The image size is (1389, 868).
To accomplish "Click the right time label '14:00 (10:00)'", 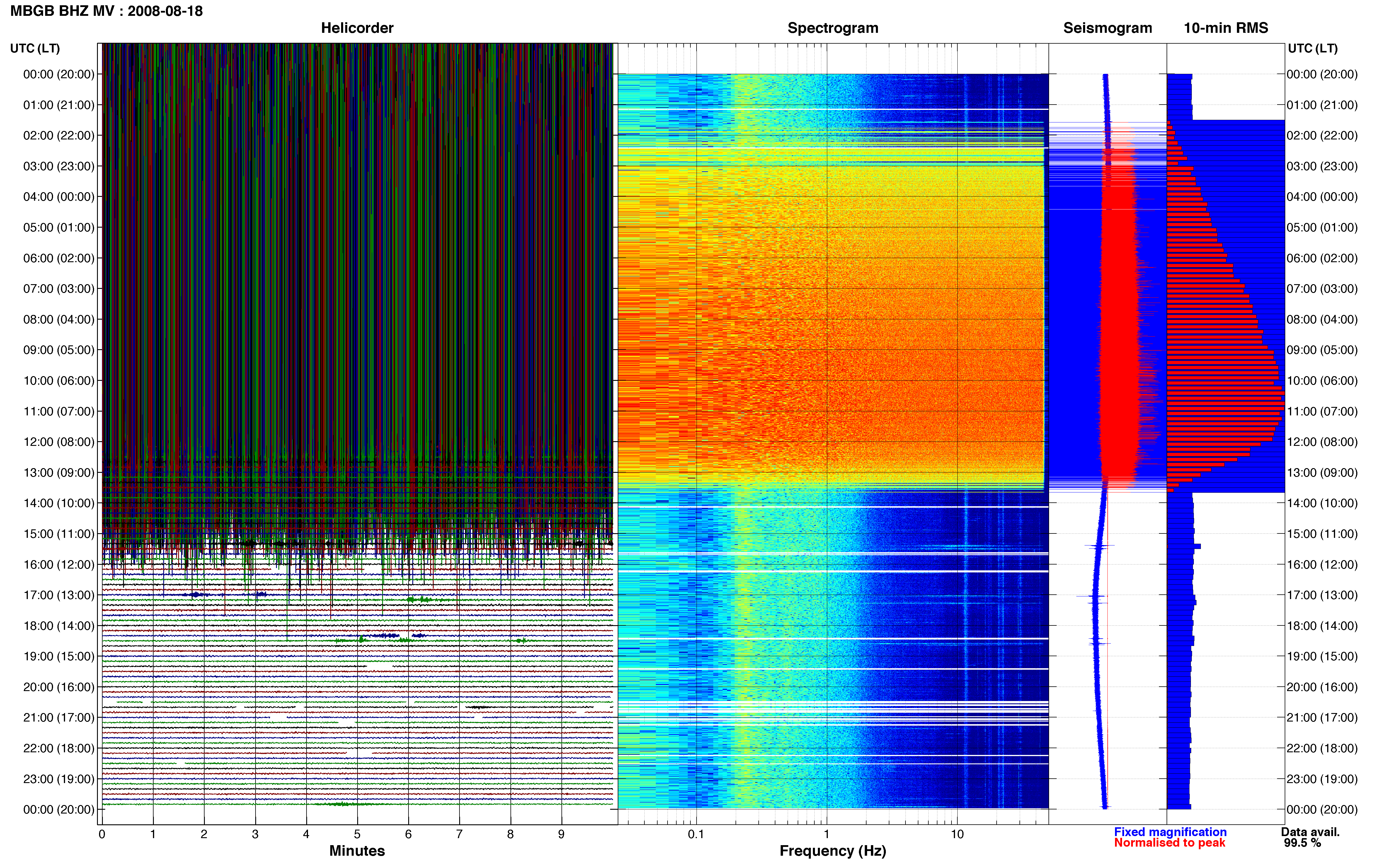I will point(1322,503).
